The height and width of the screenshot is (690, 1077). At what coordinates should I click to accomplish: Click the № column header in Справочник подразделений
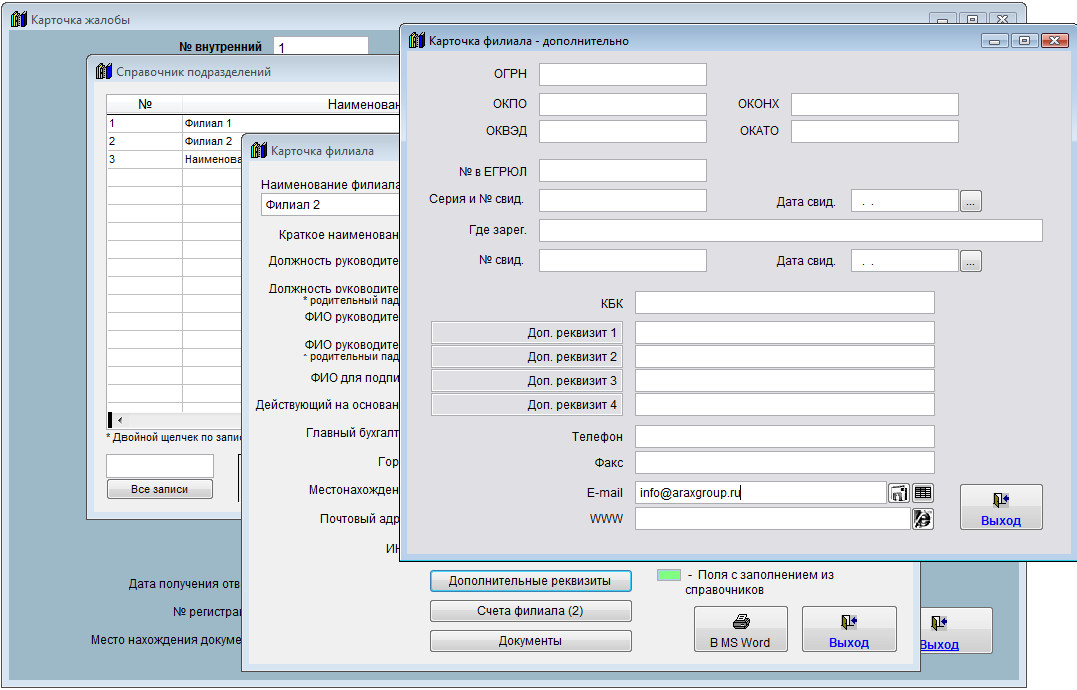144,104
